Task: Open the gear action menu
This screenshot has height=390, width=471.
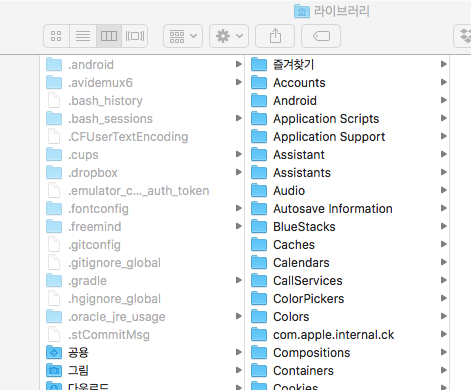Action: click(229, 36)
